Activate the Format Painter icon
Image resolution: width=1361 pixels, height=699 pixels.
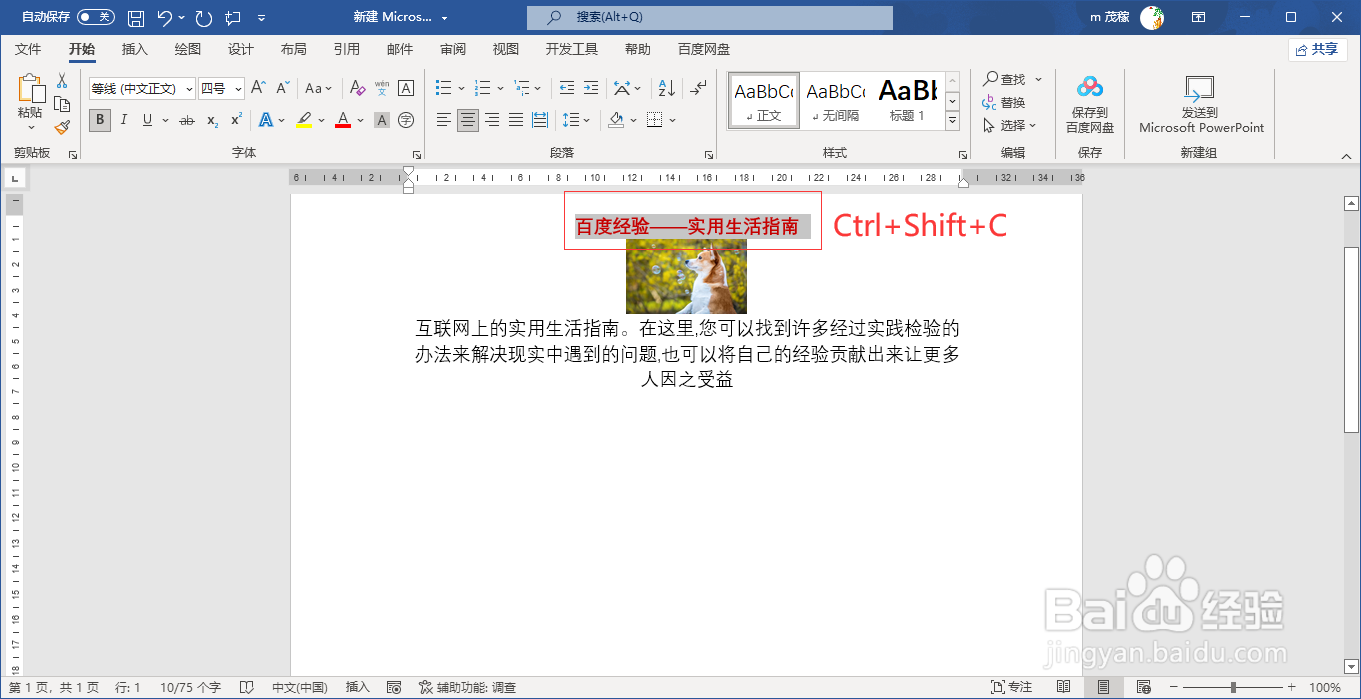pyautogui.click(x=61, y=126)
